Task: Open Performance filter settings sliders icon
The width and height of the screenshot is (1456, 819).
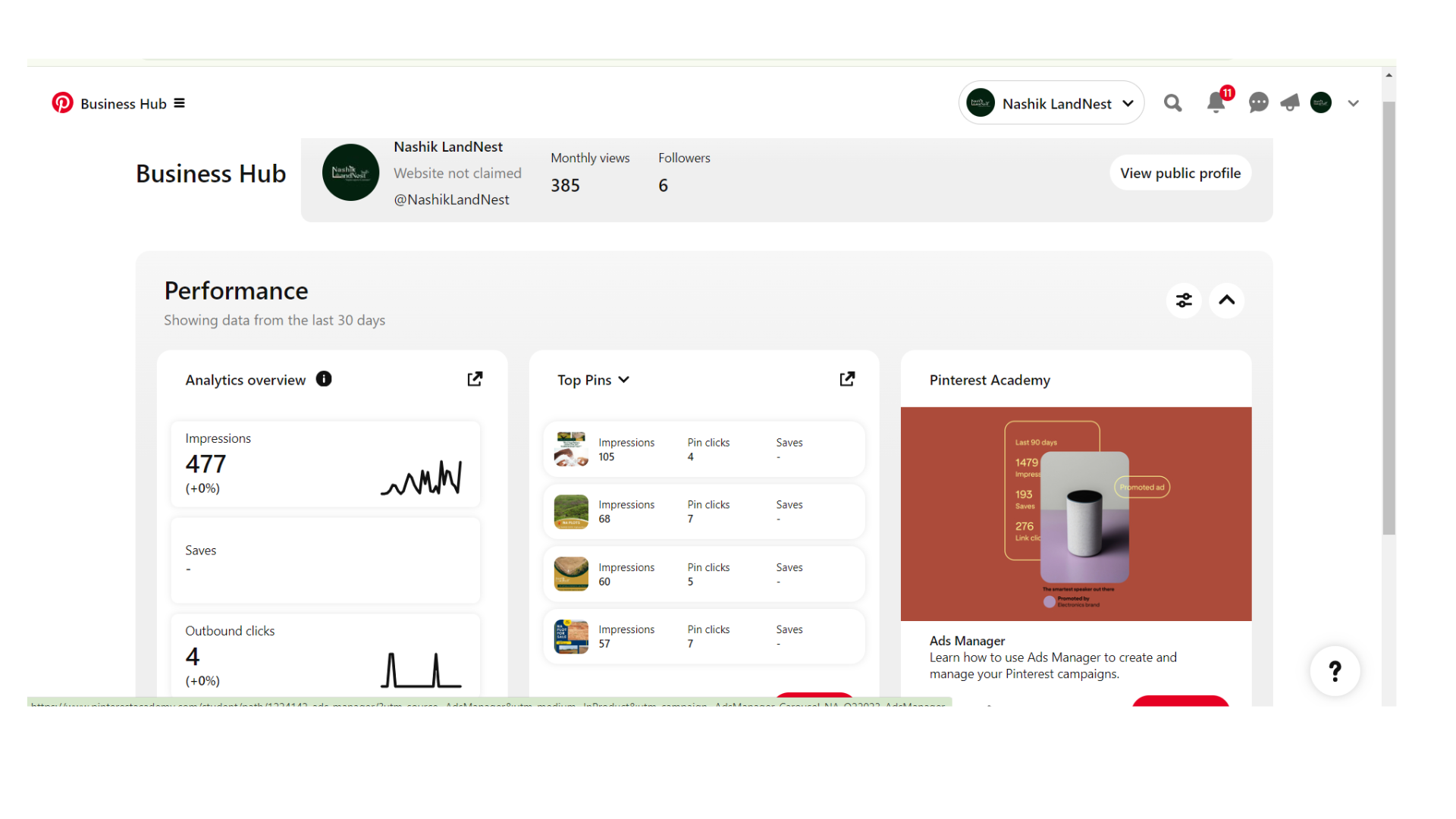Action: click(1184, 300)
